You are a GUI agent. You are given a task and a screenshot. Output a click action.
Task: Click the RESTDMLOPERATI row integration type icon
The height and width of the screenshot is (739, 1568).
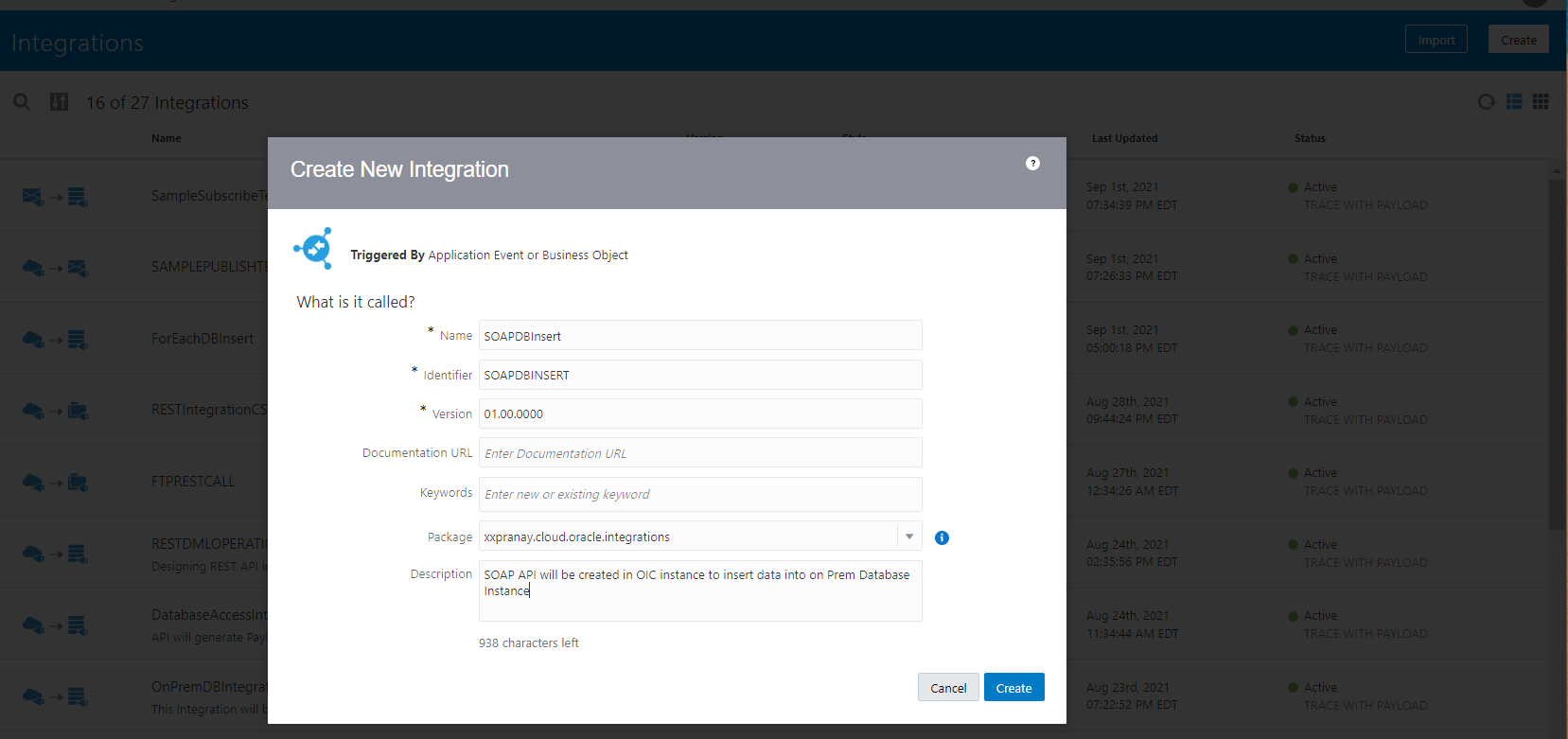[x=55, y=554]
